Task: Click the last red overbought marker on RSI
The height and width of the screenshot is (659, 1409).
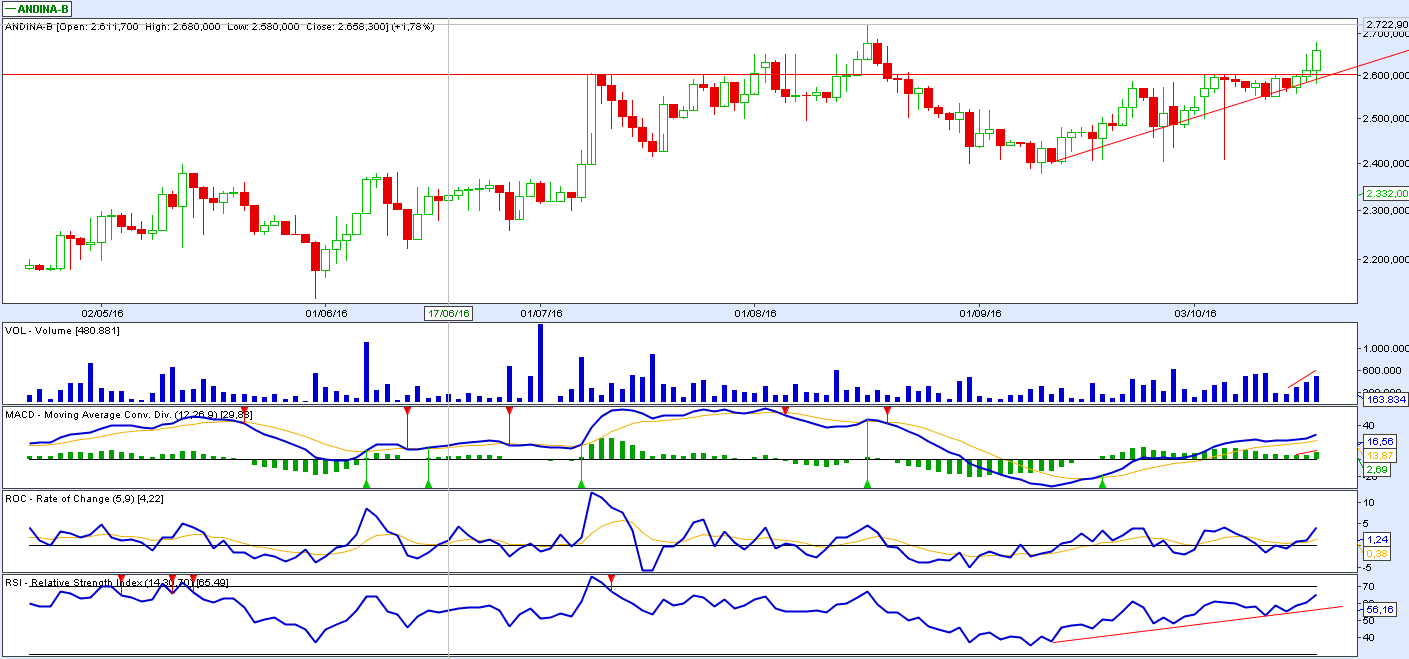Action: [x=611, y=579]
